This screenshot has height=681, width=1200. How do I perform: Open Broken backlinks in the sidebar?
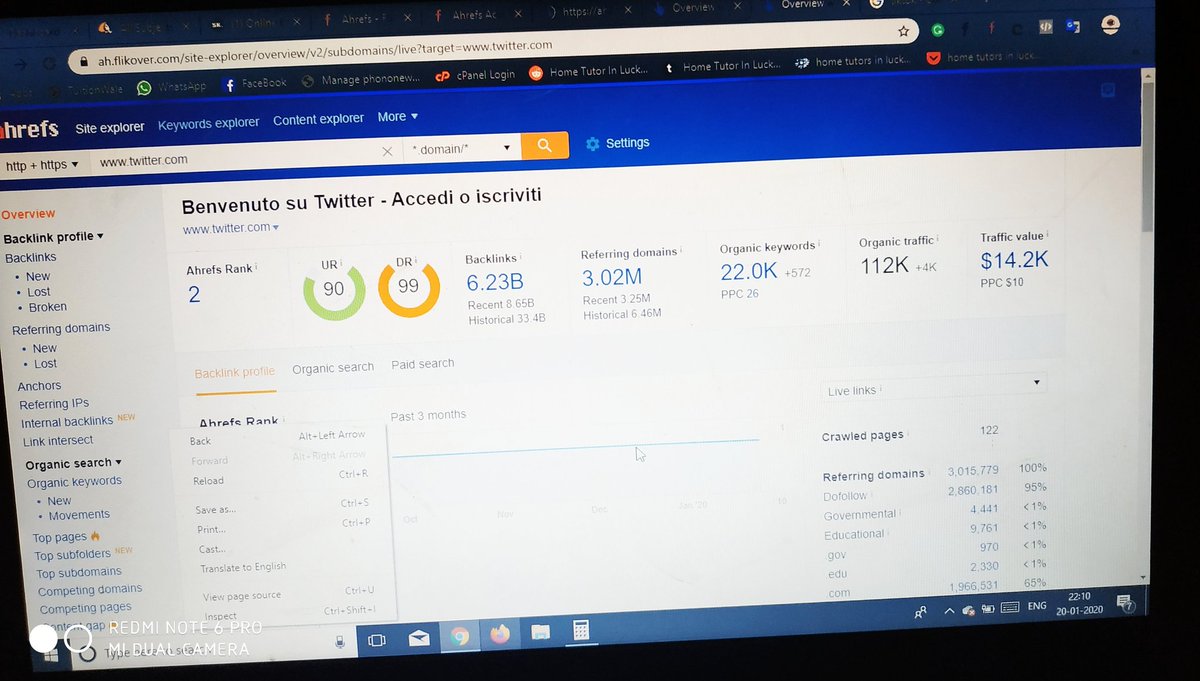pos(47,307)
